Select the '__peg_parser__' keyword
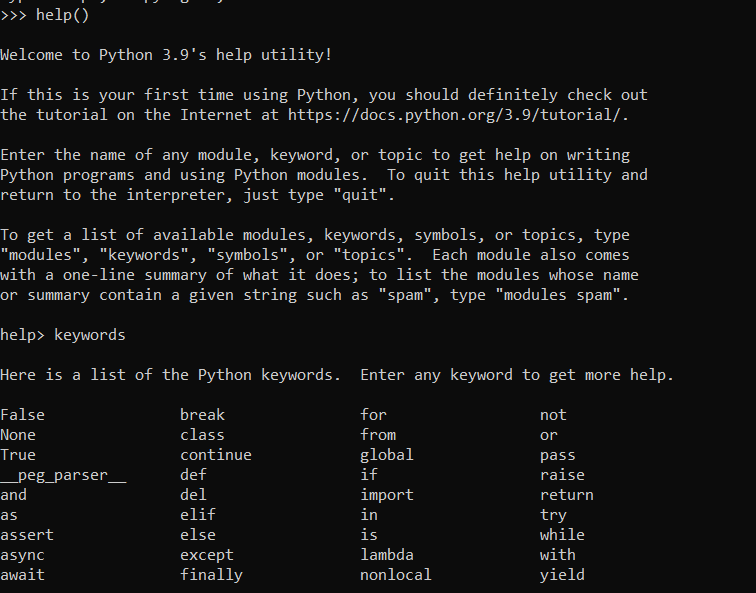Screen dimensions: 756x593 click(63, 475)
